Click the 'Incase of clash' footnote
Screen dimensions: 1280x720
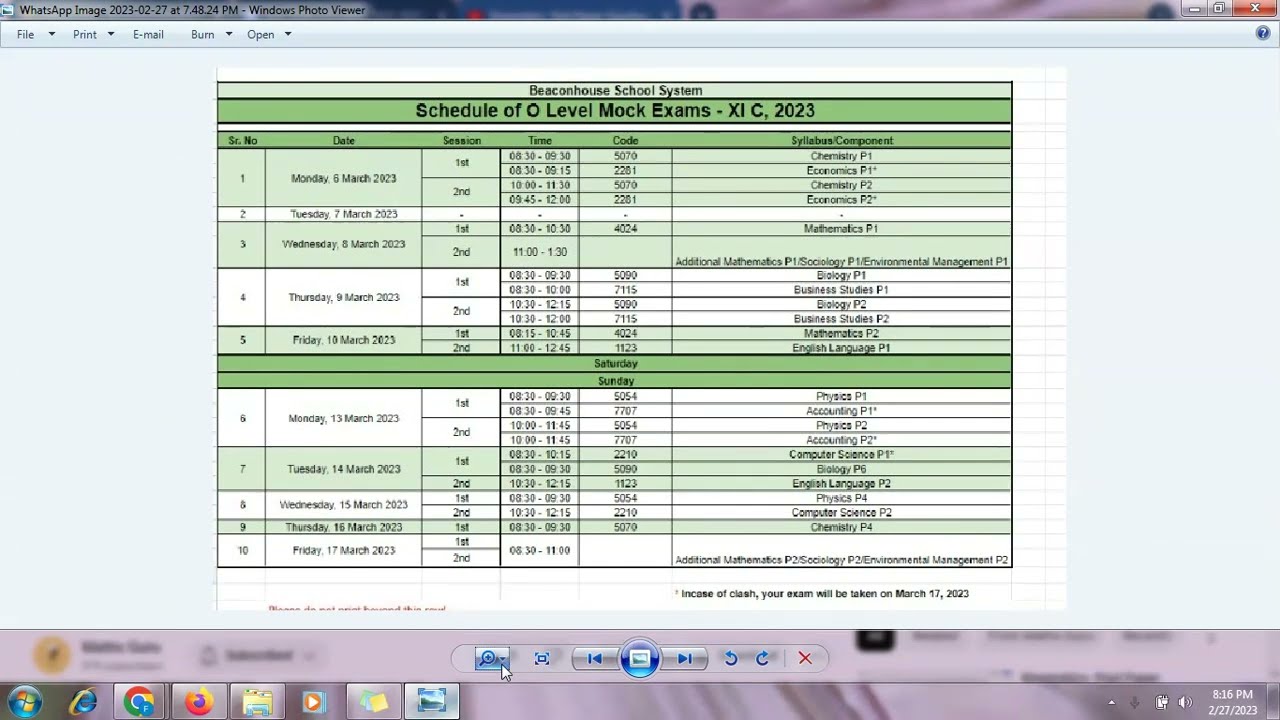(x=822, y=594)
